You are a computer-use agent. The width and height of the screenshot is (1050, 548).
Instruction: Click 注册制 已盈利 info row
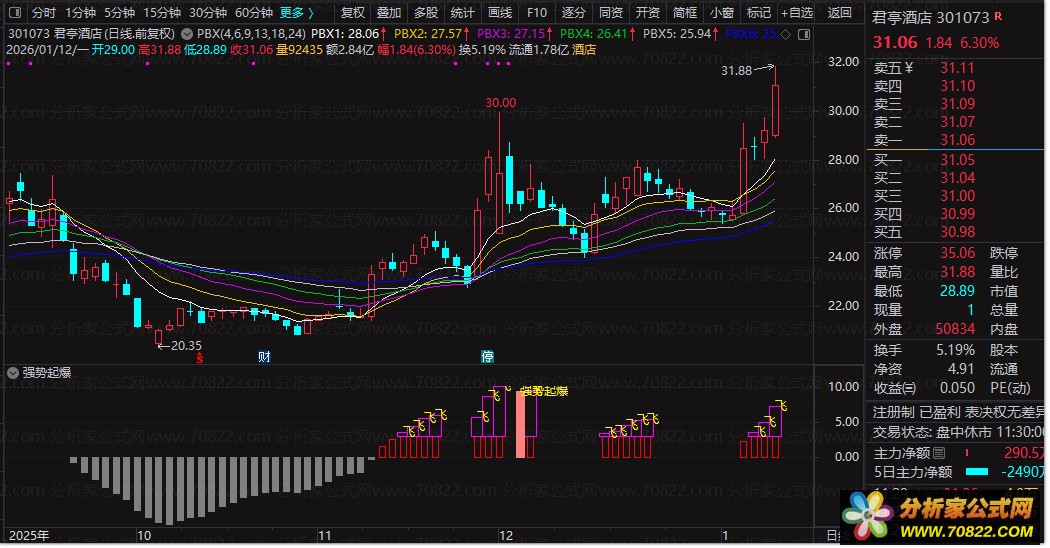pyautogui.click(x=958, y=412)
